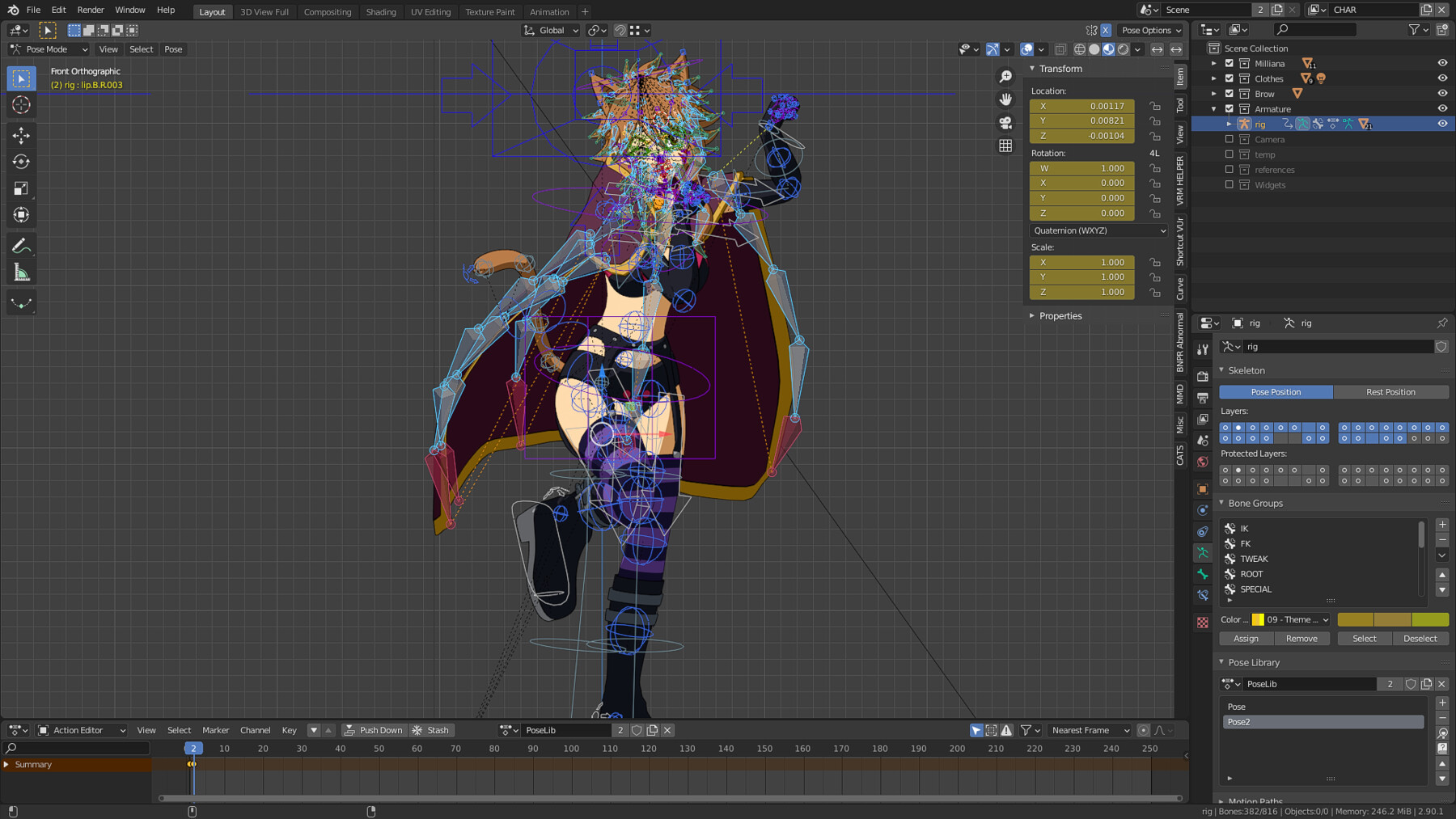The width and height of the screenshot is (1456, 819).
Task: Select the Scale tool
Action: pos(21,188)
